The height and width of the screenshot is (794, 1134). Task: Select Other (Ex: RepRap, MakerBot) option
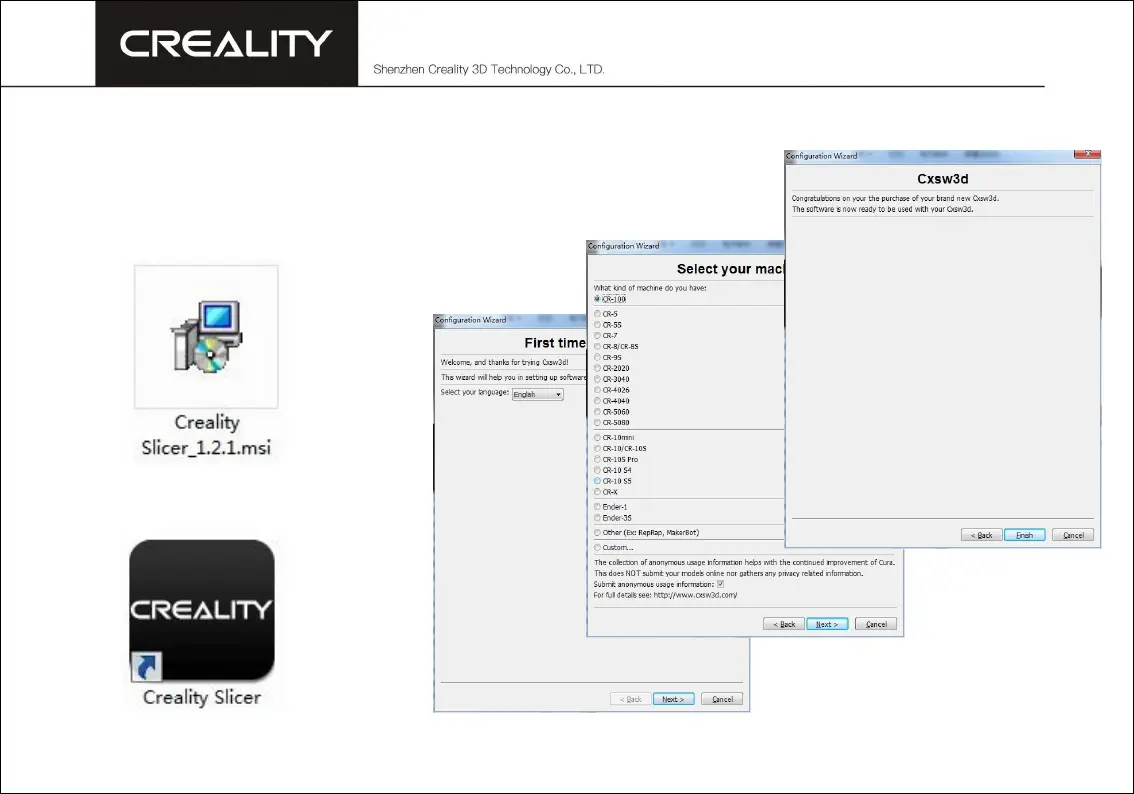click(x=597, y=532)
